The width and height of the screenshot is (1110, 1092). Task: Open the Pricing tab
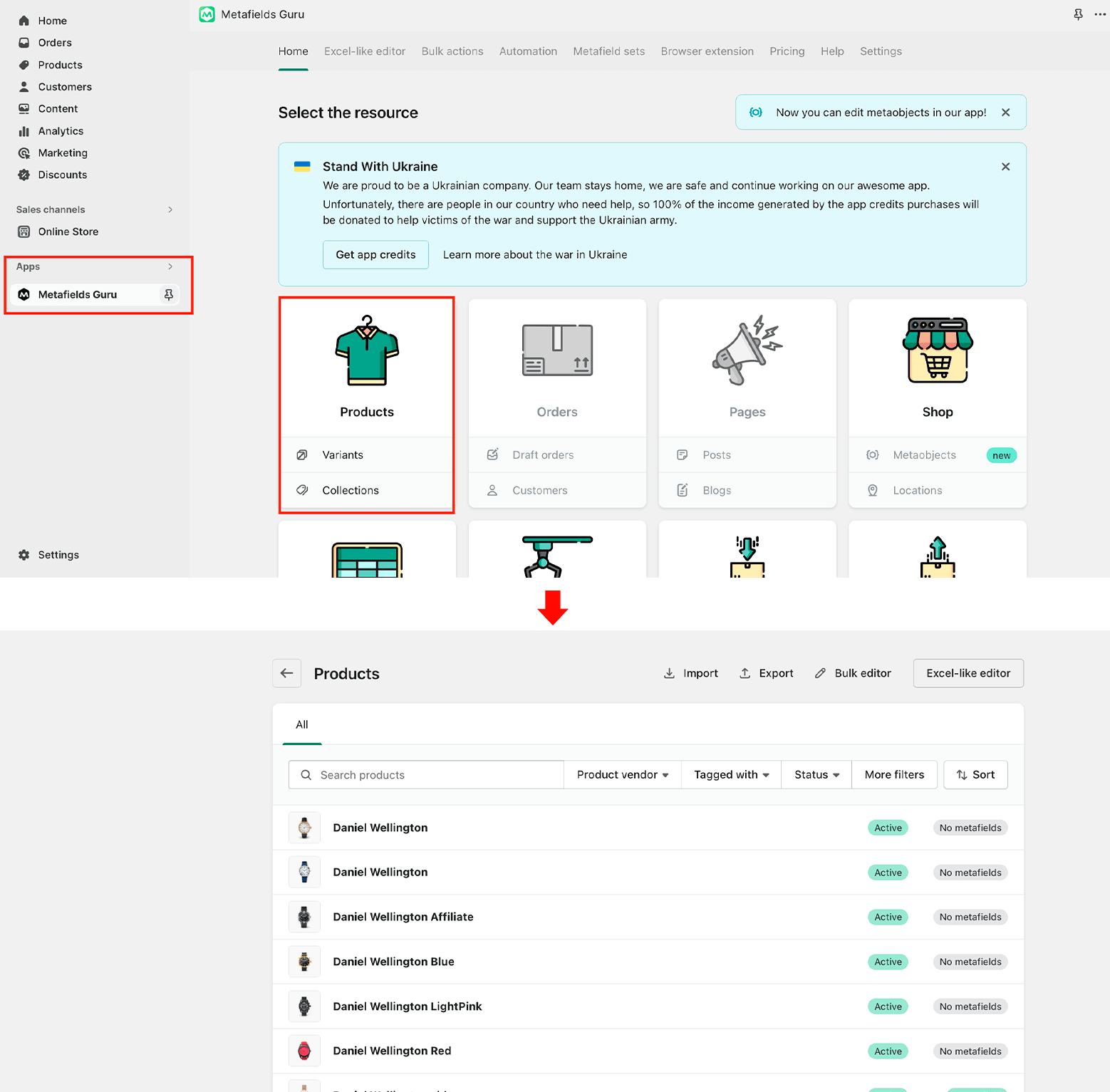click(x=787, y=51)
